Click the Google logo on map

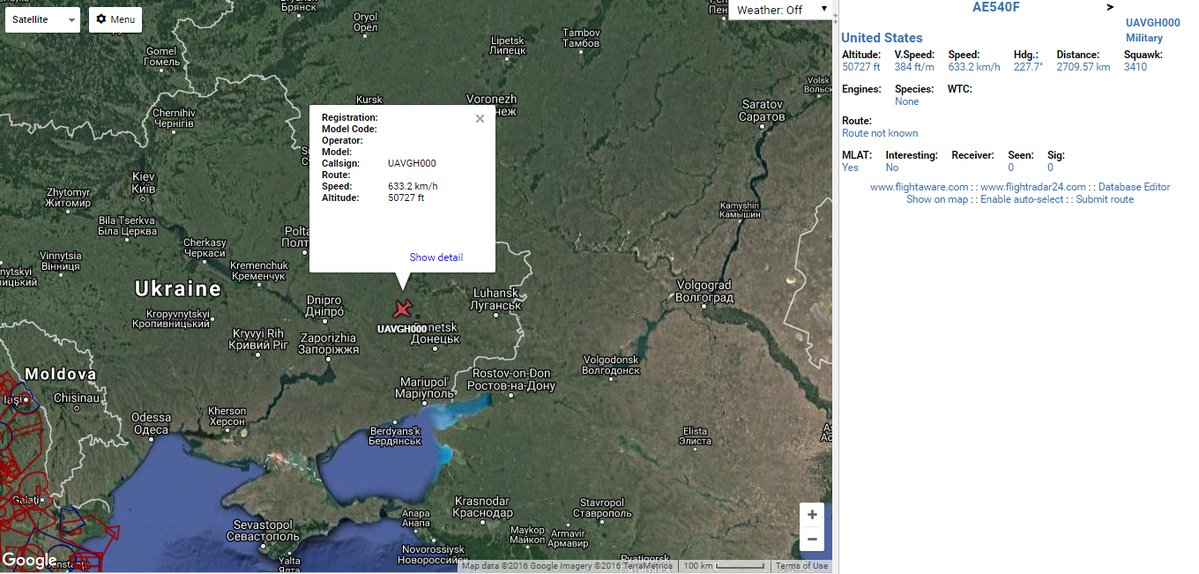pyautogui.click(x=29, y=560)
